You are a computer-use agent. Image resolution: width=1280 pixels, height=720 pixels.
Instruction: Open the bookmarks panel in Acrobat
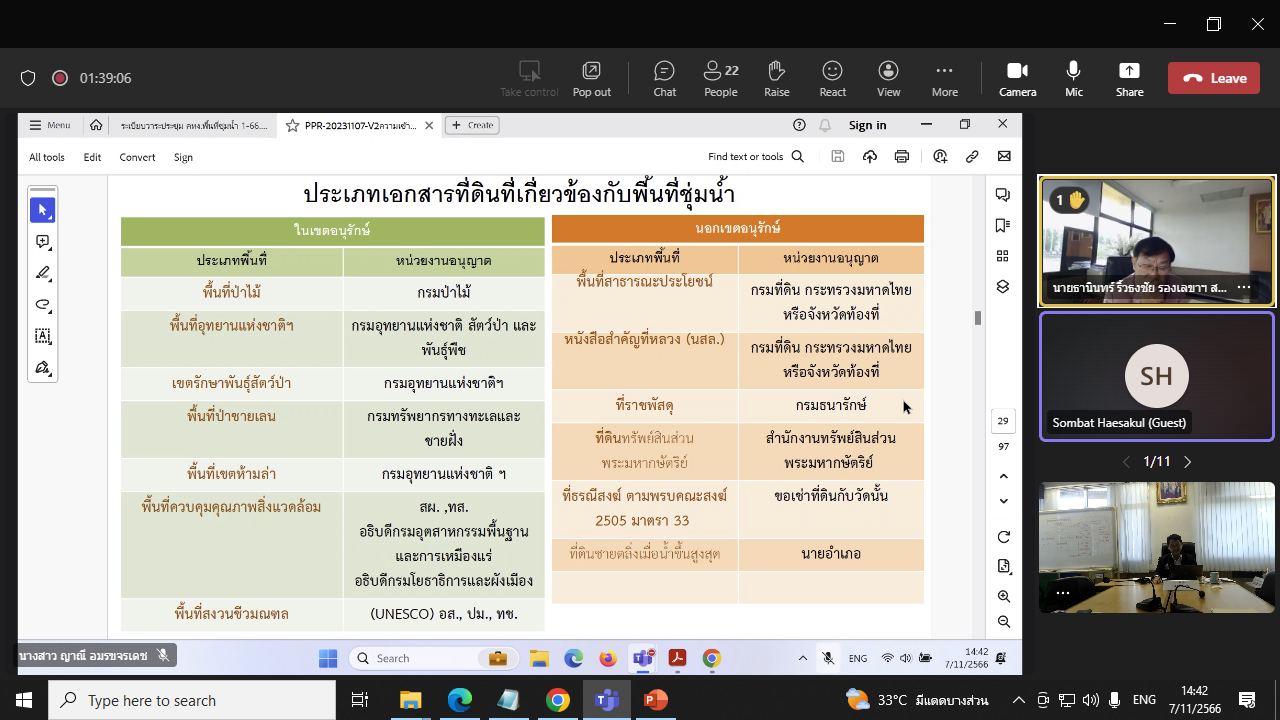[1003, 226]
